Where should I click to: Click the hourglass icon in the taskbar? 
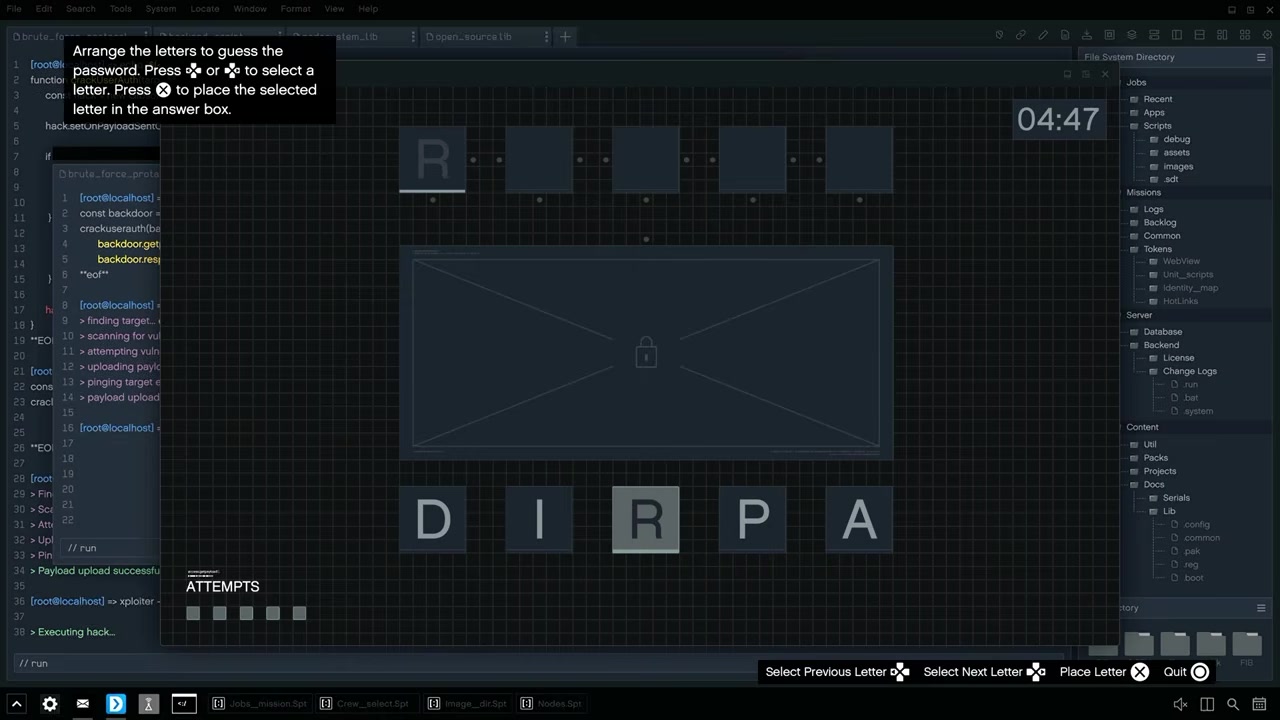coord(148,704)
